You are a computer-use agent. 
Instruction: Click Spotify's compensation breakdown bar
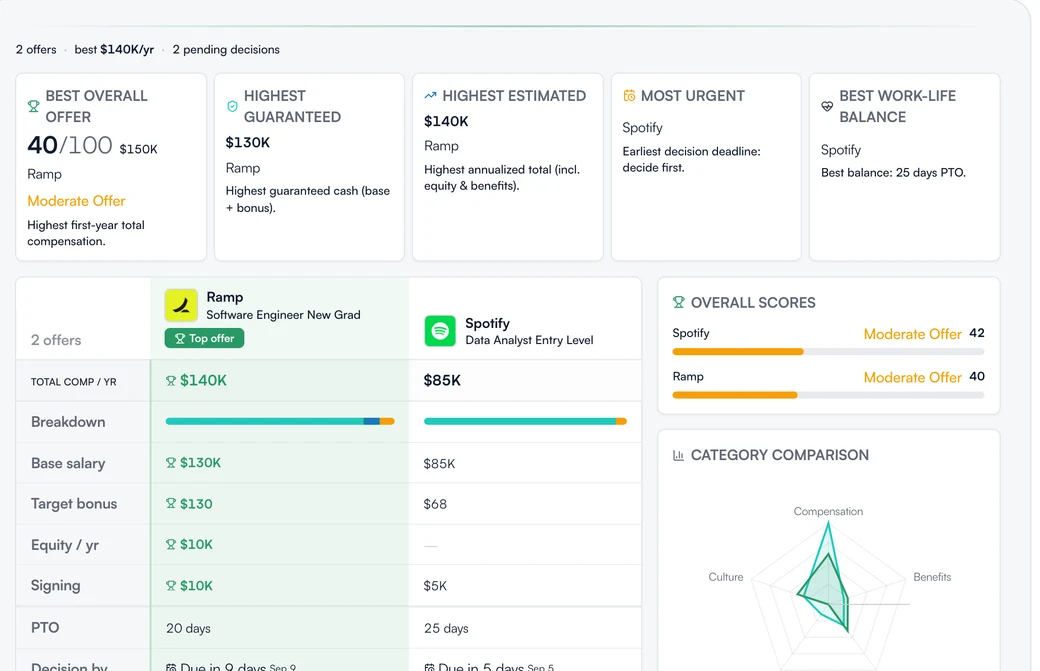pyautogui.click(x=525, y=422)
